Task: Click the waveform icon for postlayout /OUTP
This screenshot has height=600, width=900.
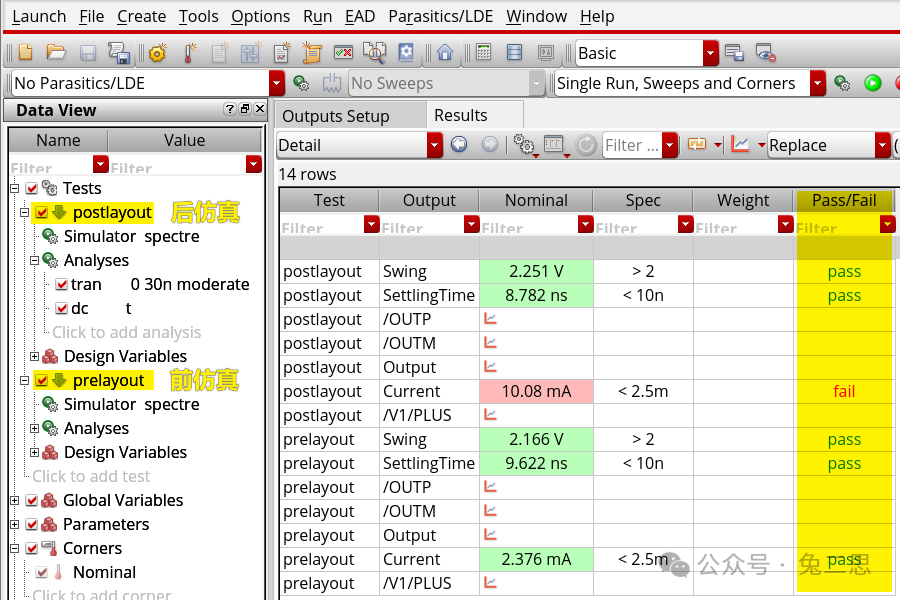Action: click(x=491, y=319)
